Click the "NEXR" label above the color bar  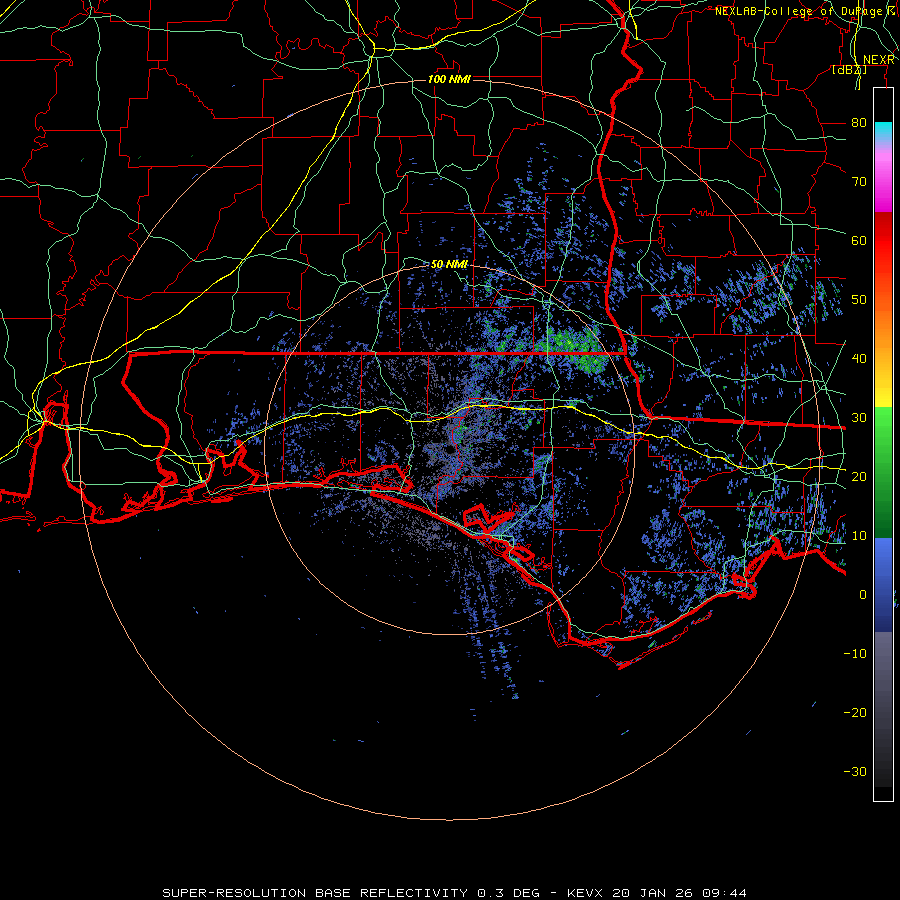pyautogui.click(x=878, y=60)
